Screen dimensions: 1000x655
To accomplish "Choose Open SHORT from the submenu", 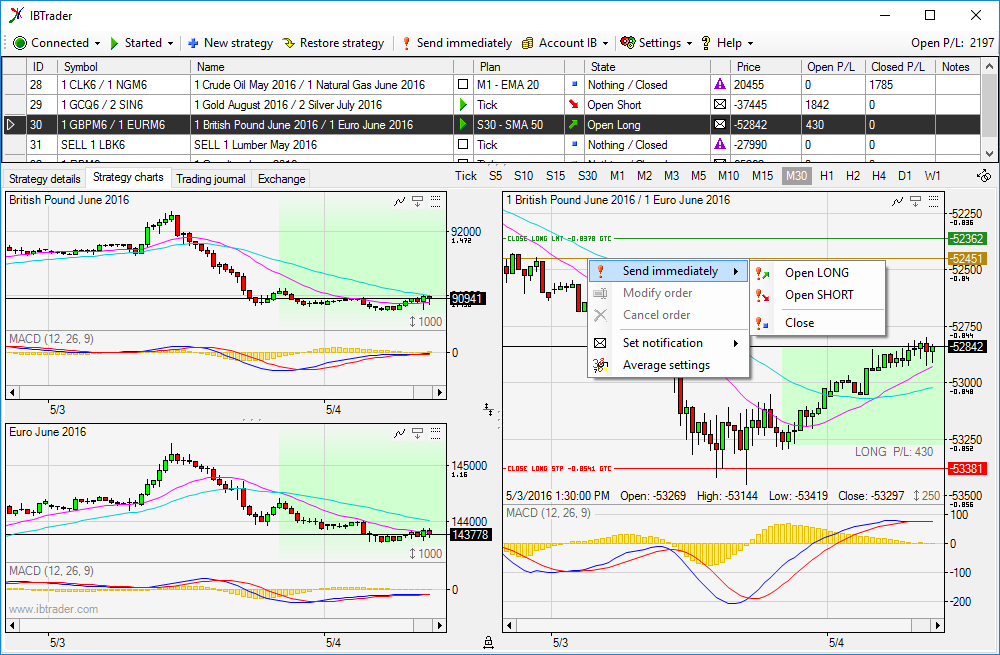I will 817,295.
